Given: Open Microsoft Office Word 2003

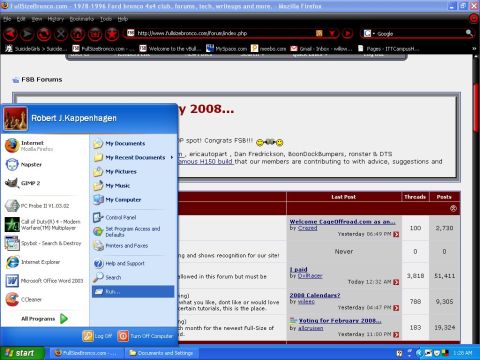Looking at the screenshot, I should click(44, 281).
